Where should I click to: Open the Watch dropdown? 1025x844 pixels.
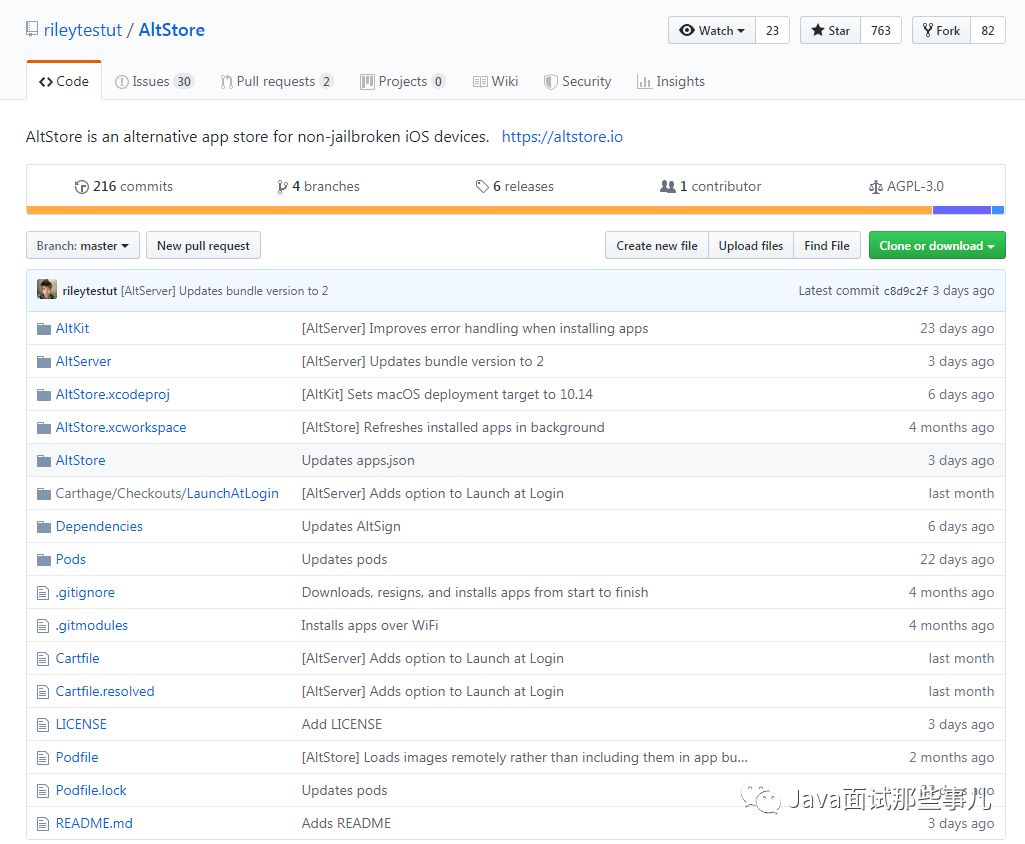[x=712, y=31]
